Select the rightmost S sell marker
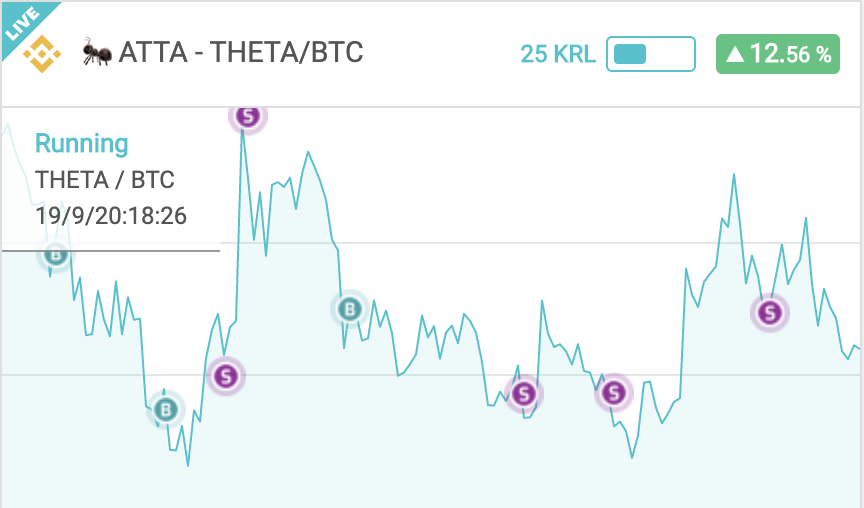The width and height of the screenshot is (864, 508). point(770,312)
